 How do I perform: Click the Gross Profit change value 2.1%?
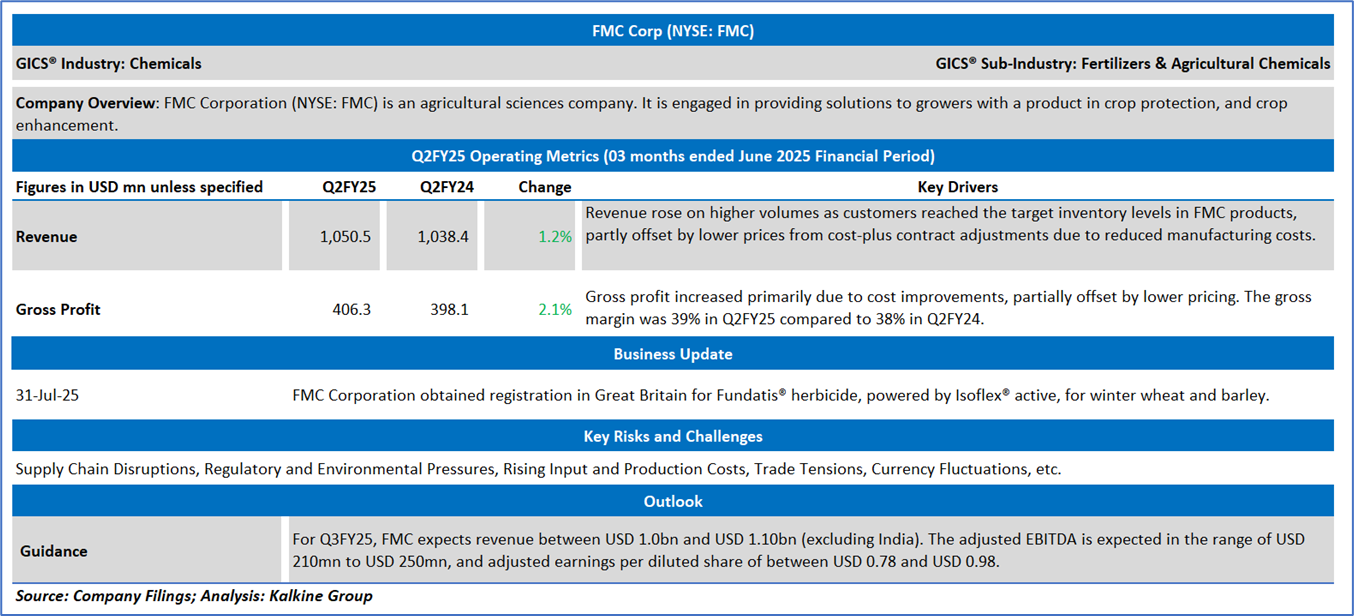pyautogui.click(x=555, y=310)
